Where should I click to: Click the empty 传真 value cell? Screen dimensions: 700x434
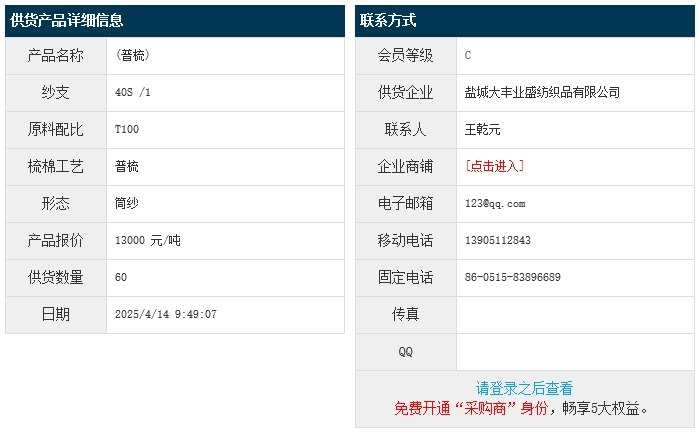point(575,314)
